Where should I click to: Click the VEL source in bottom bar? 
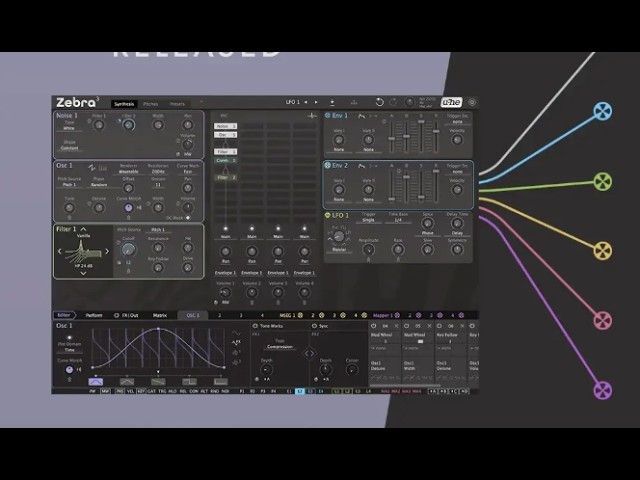[131, 391]
